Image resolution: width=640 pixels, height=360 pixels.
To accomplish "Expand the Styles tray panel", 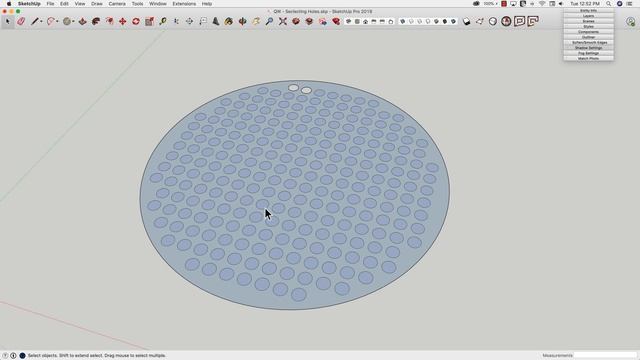I will [x=589, y=27].
